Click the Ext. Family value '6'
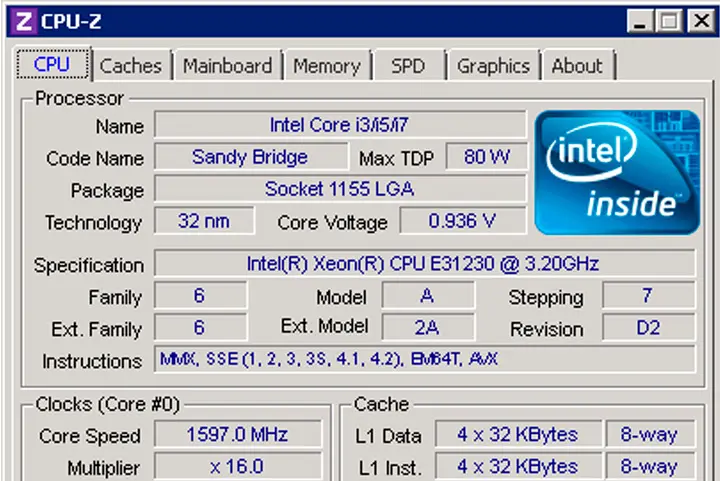The image size is (720, 481). [x=200, y=328]
